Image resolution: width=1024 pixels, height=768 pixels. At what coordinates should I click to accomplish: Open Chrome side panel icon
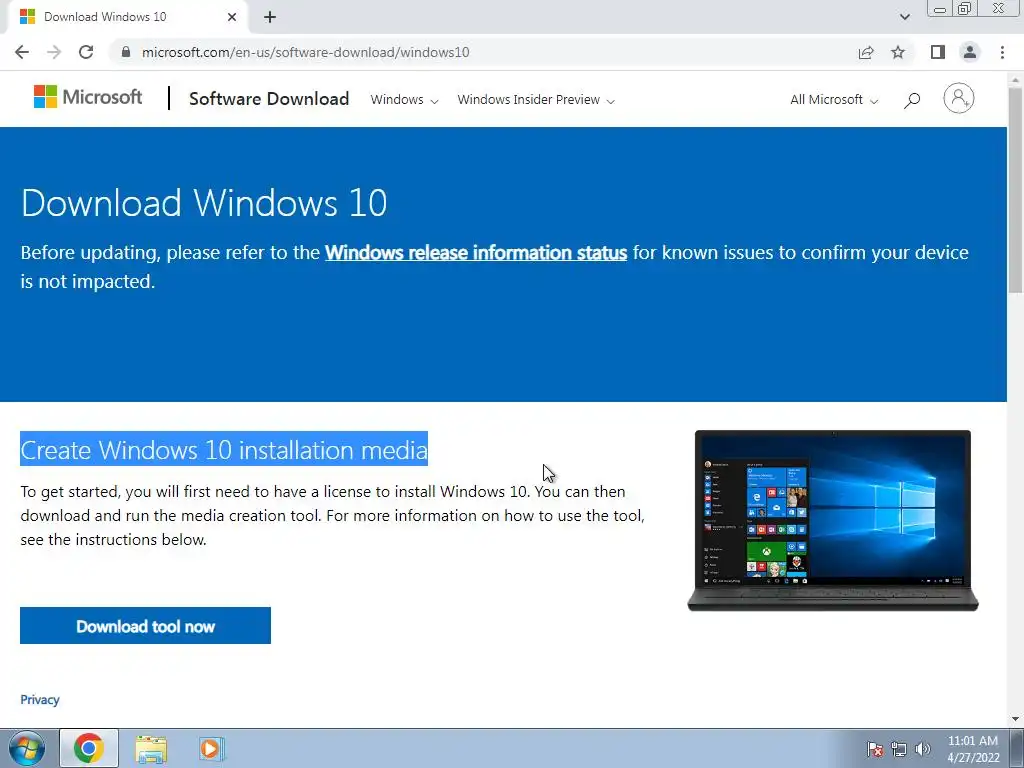938,52
